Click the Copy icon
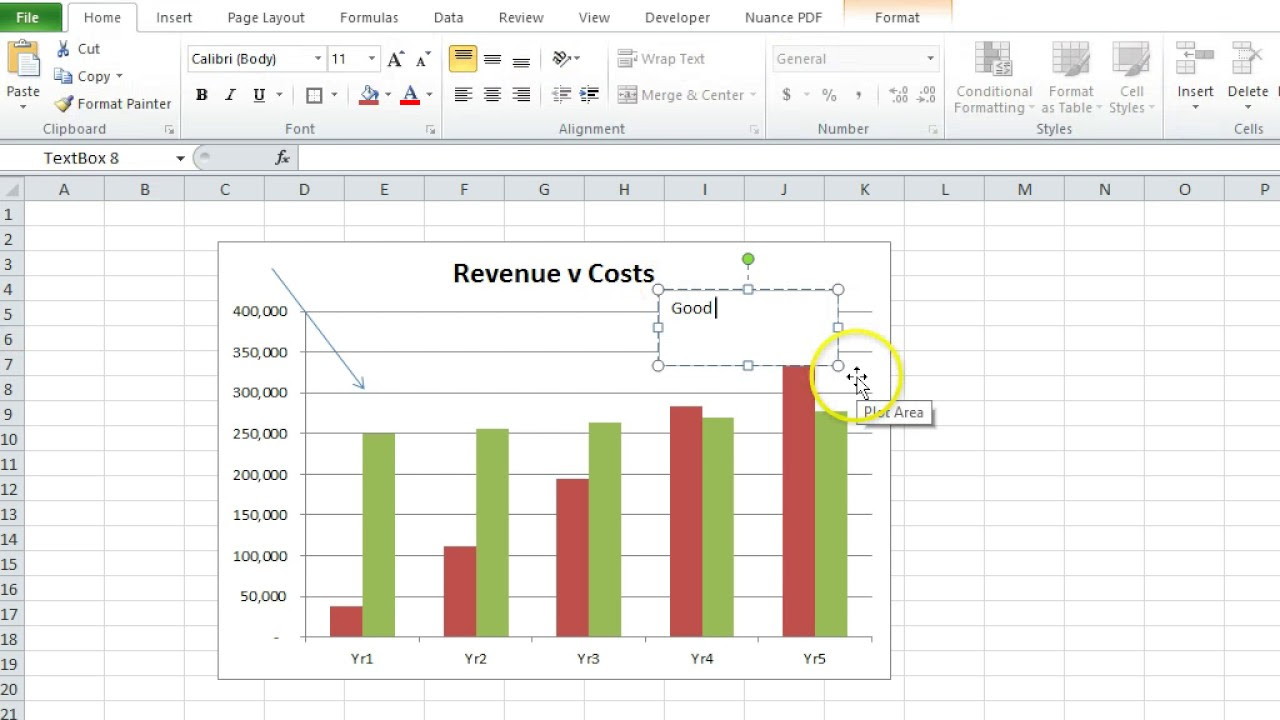Screen dimensions: 1280x720 [x=63, y=76]
